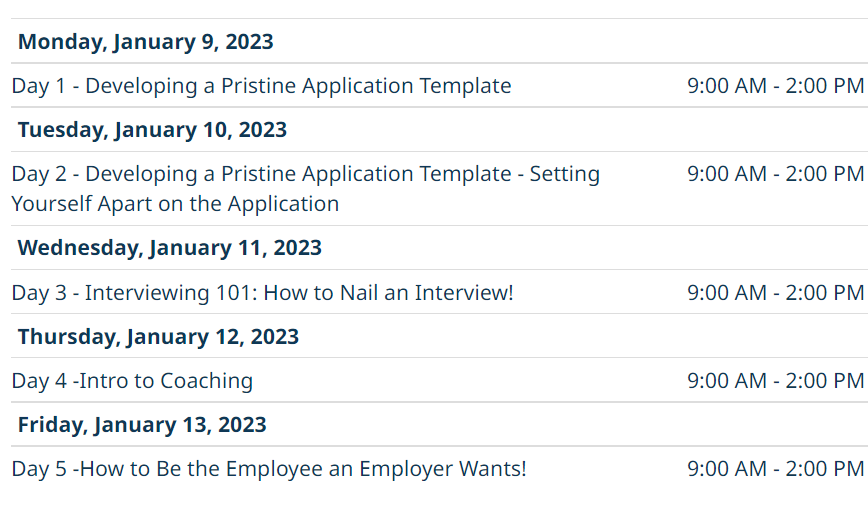Click "Employer Wants!" in the Day 5 title

click(x=443, y=469)
